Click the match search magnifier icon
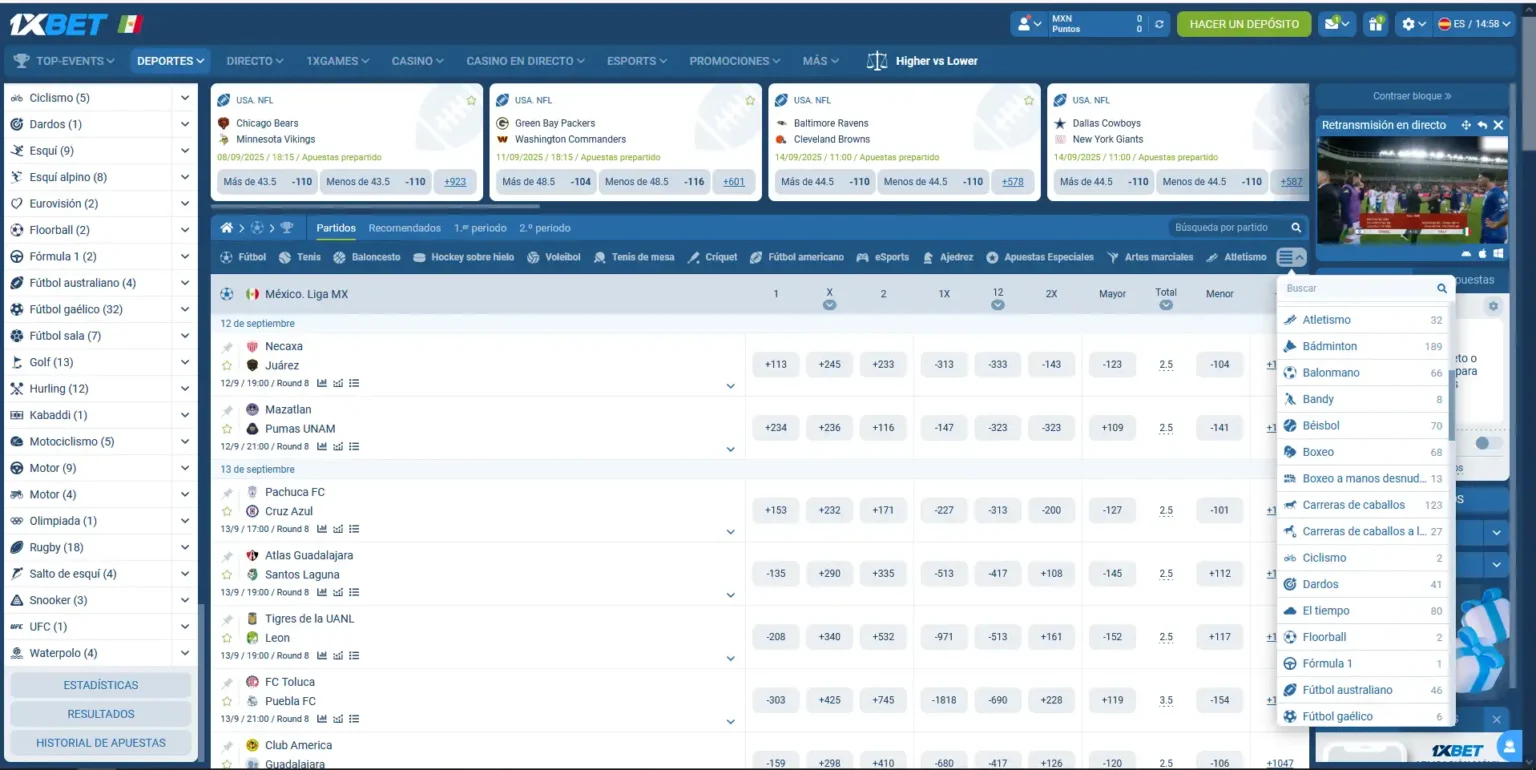1536x770 pixels. (x=1296, y=228)
